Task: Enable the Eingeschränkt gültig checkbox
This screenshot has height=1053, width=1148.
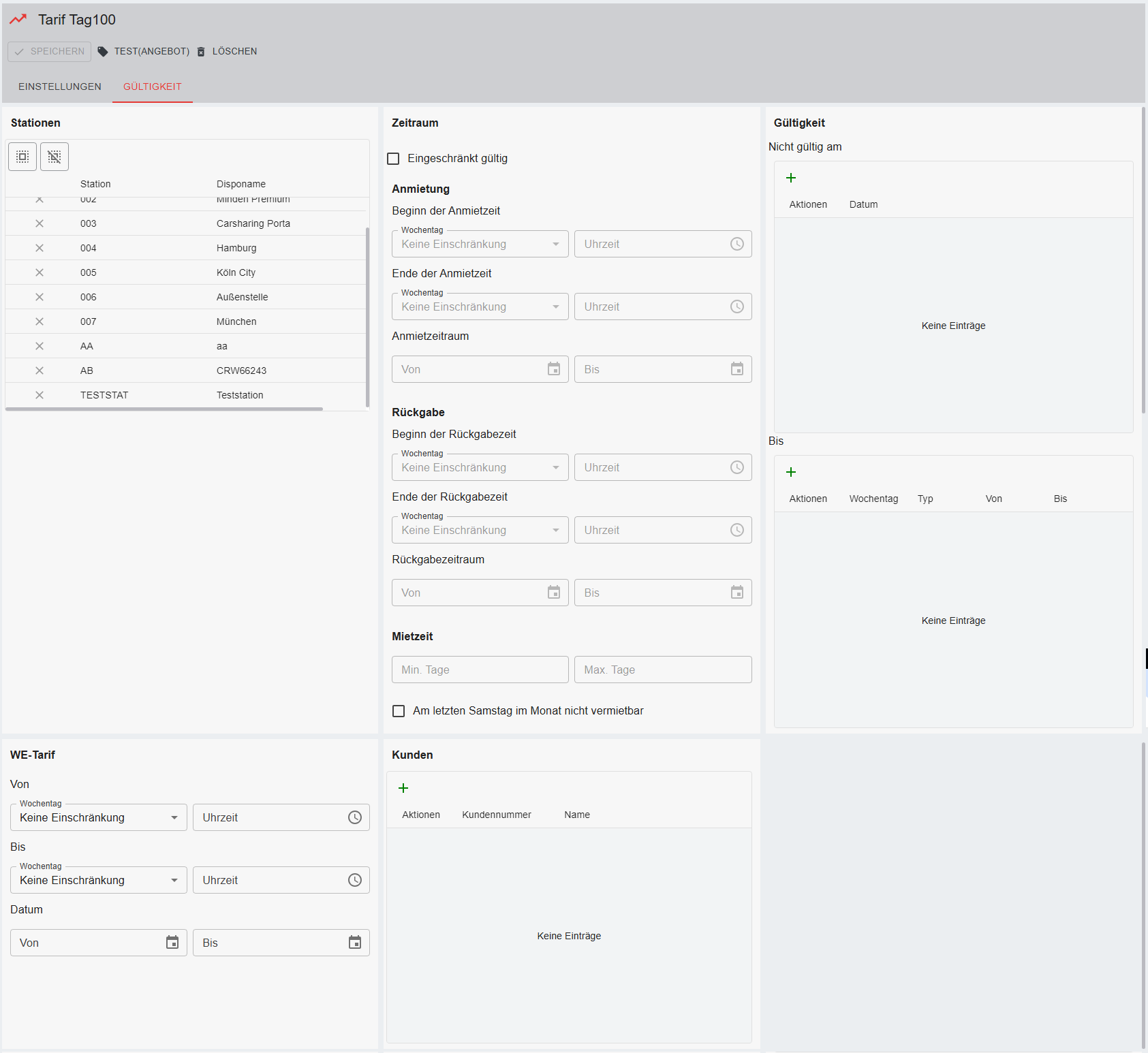Action: 394,159
